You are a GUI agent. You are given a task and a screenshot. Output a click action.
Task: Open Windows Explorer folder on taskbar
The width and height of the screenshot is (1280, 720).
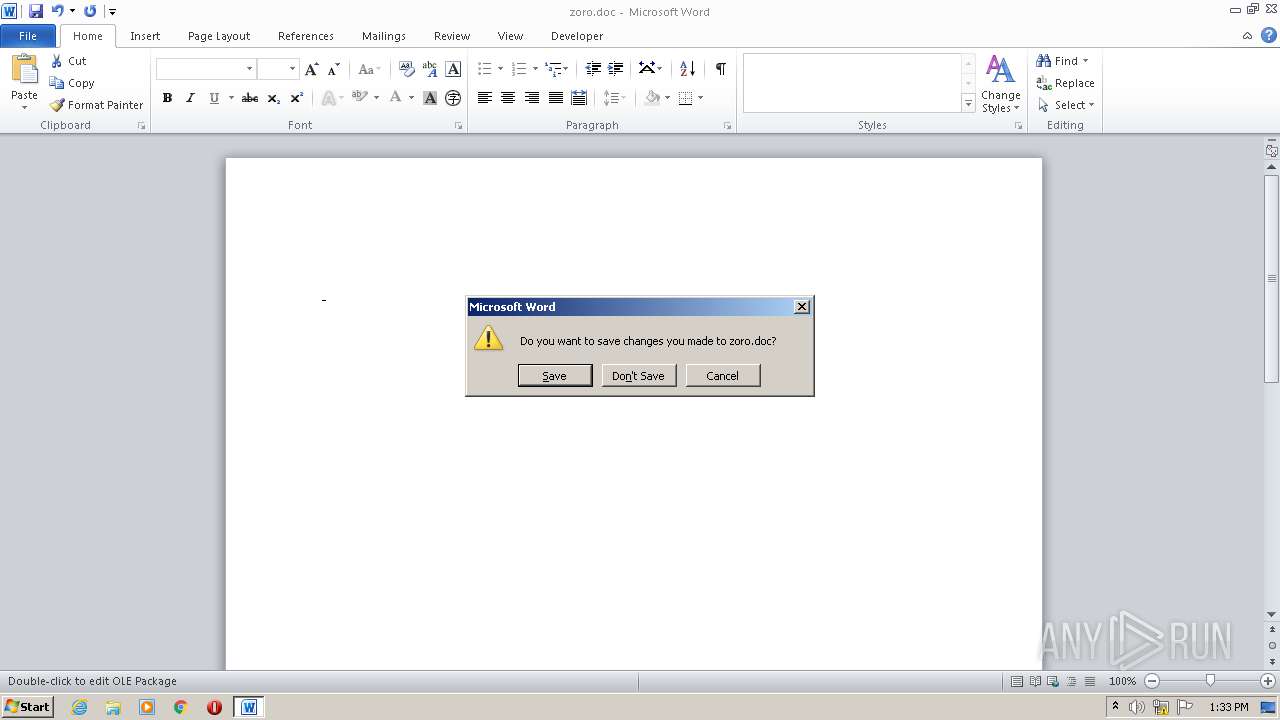coord(113,707)
